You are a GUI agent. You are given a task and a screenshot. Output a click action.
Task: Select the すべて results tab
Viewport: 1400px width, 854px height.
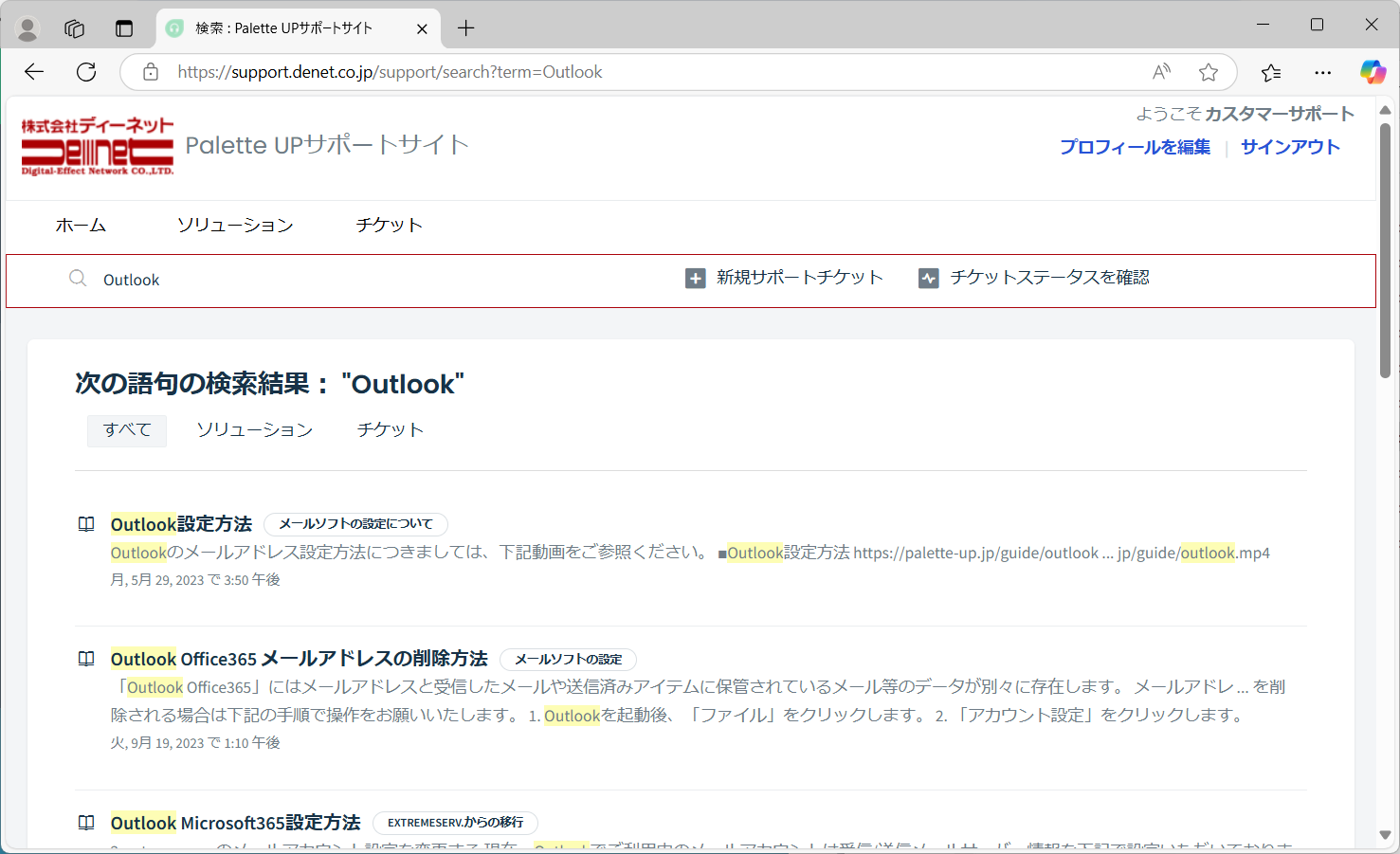click(x=127, y=430)
